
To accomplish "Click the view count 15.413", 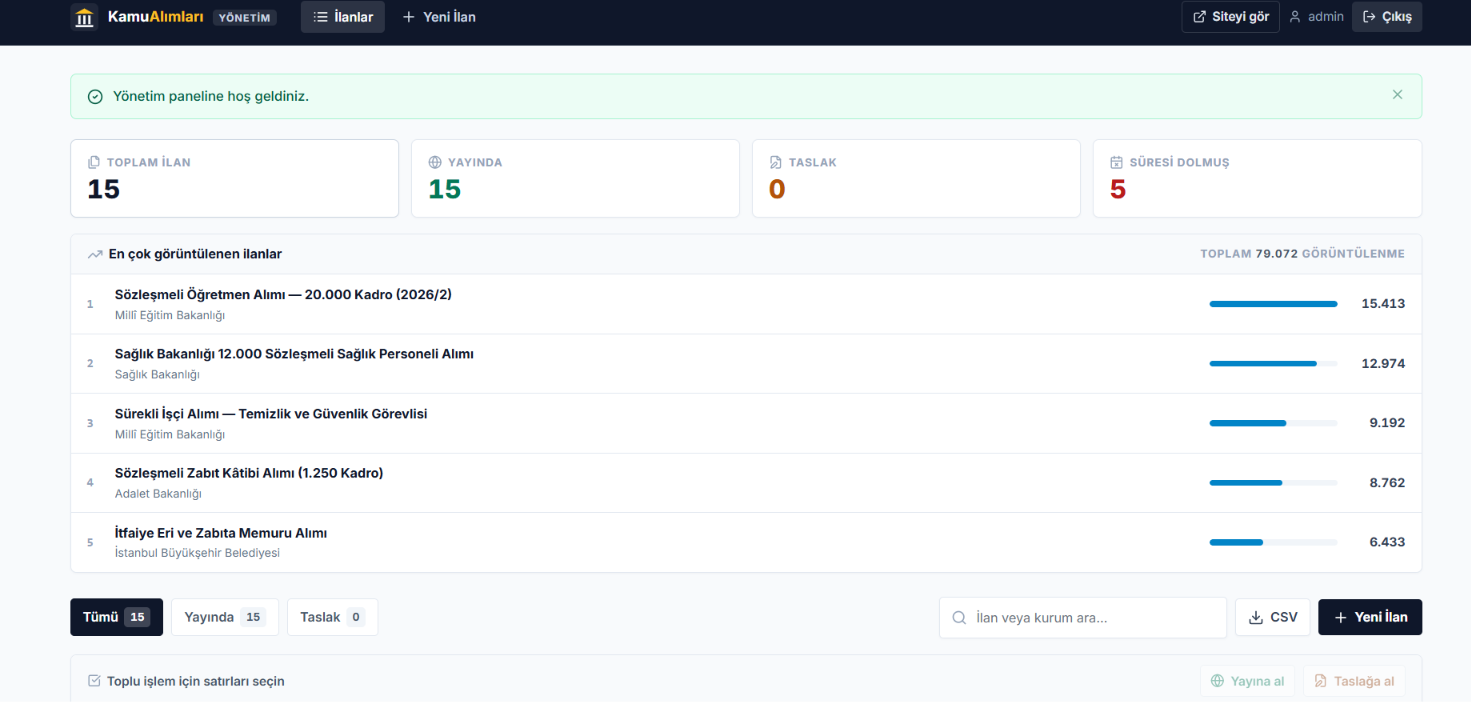I will [1383, 304].
